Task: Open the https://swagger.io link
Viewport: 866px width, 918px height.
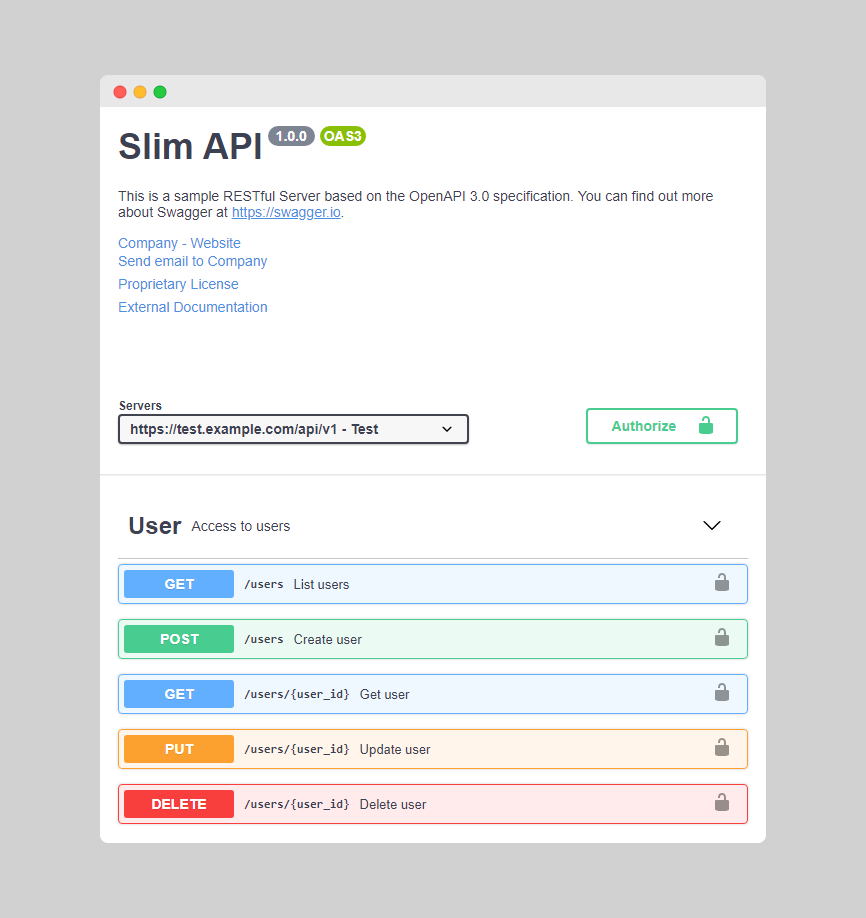Action: coord(286,213)
